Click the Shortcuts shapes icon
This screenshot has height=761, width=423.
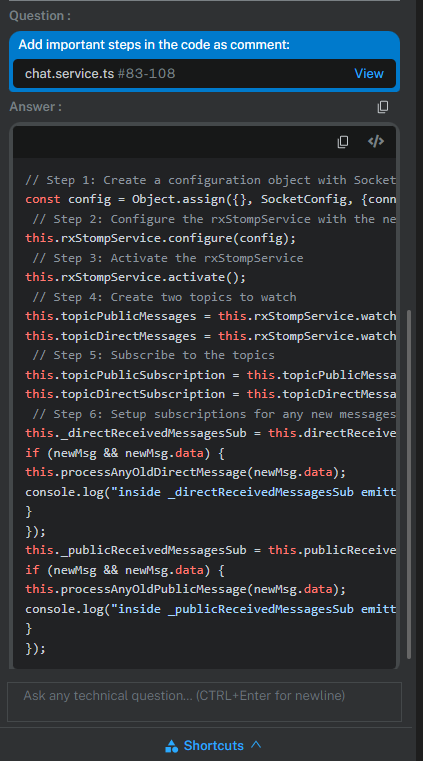172,746
